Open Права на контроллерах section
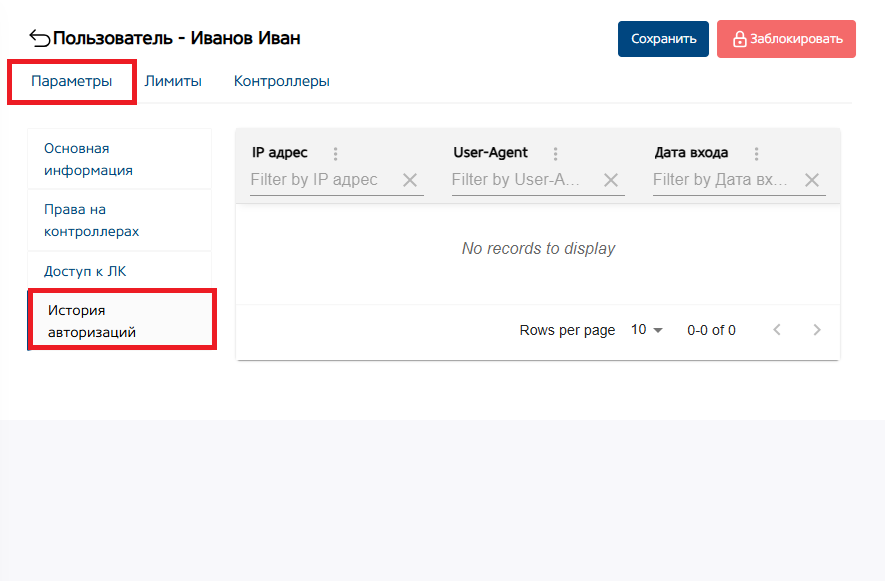Screen dimensions: 885x581 (x=91, y=220)
